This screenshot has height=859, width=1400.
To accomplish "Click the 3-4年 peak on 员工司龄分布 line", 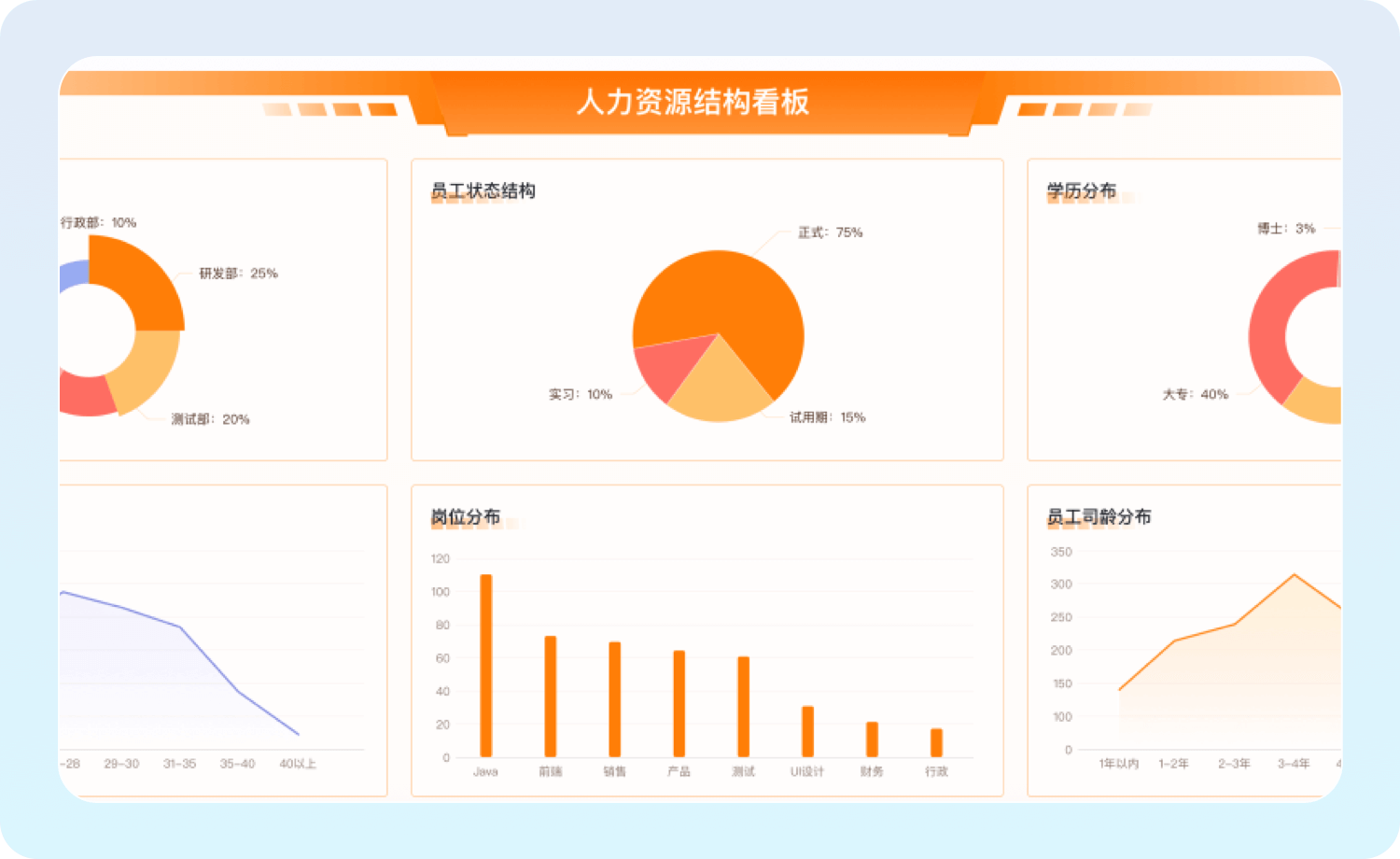I will point(1294,575).
